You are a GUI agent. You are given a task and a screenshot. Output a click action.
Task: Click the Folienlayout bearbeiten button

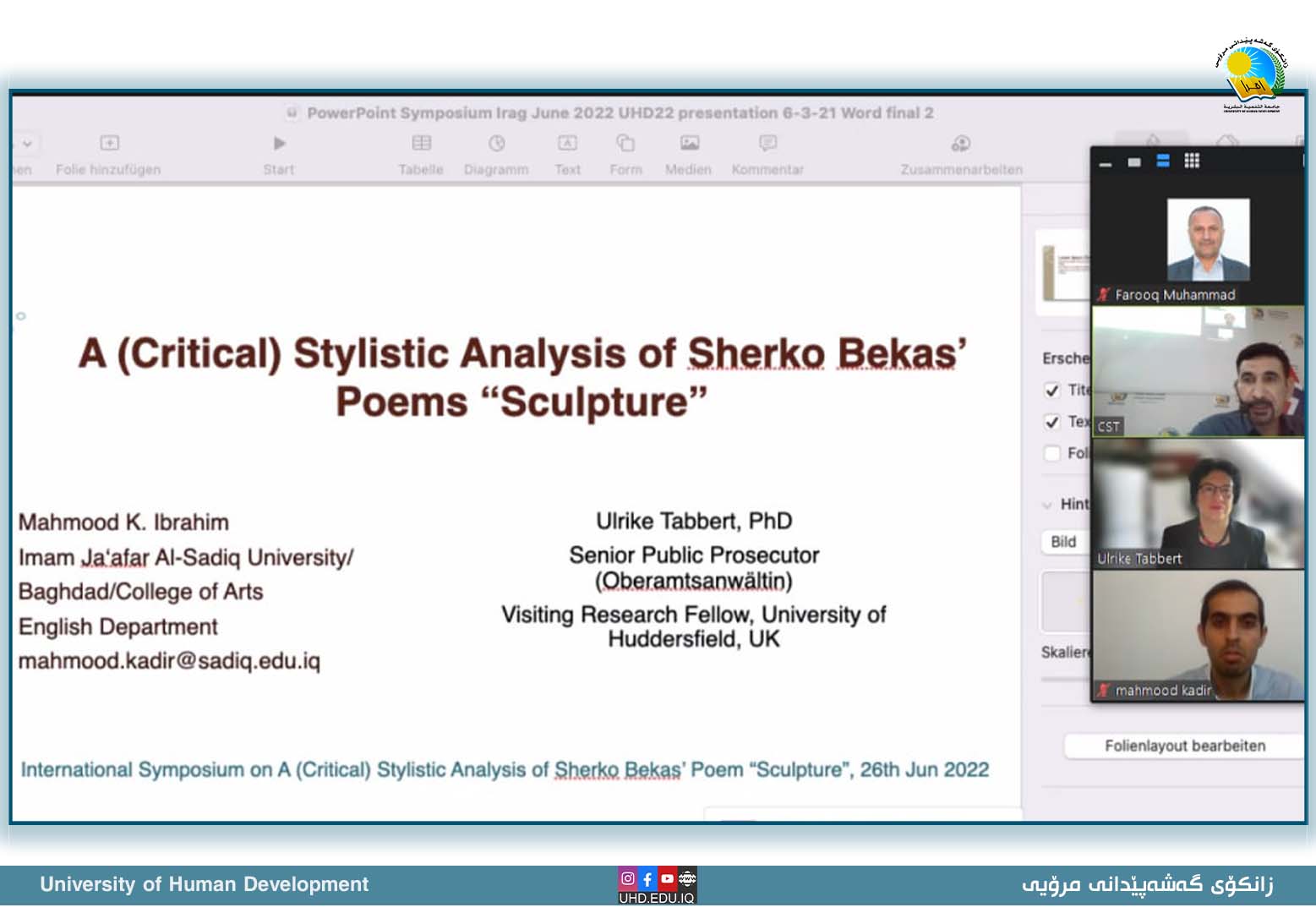1185,746
